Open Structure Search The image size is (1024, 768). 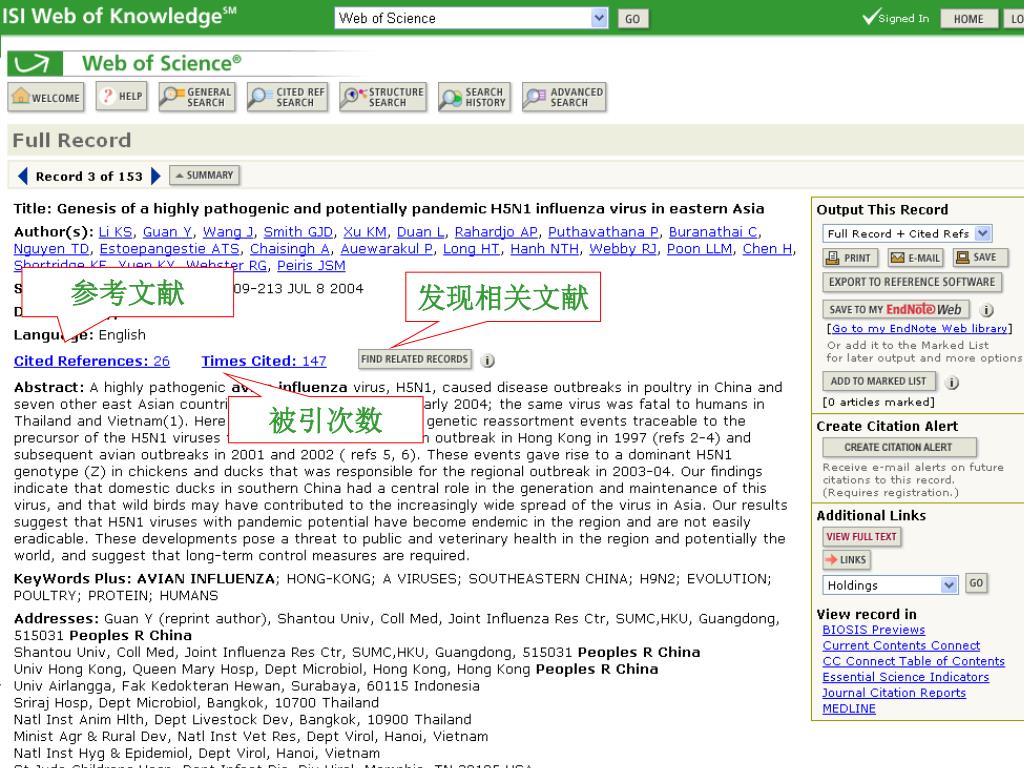point(383,97)
